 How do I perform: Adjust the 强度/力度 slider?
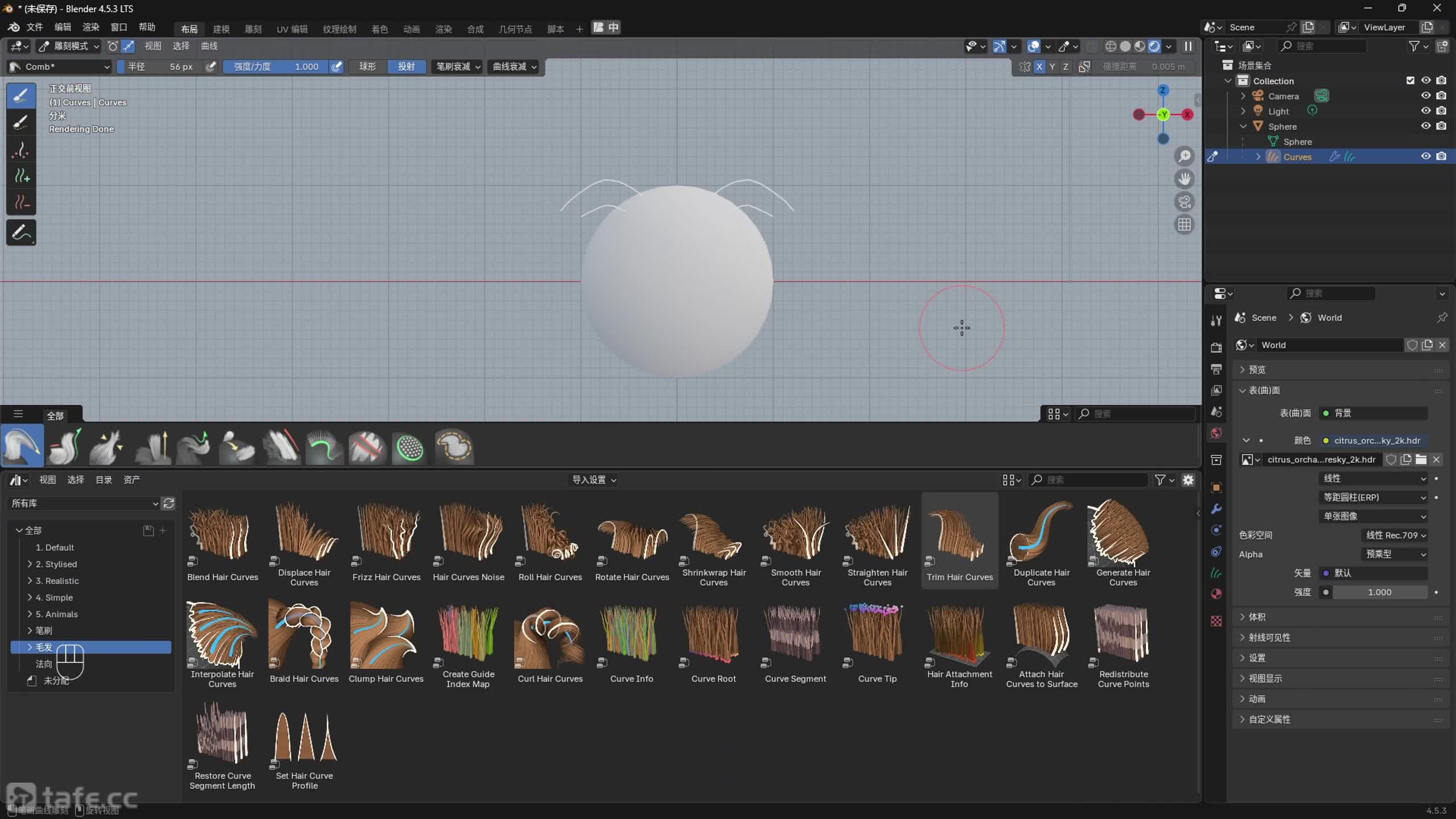275,67
